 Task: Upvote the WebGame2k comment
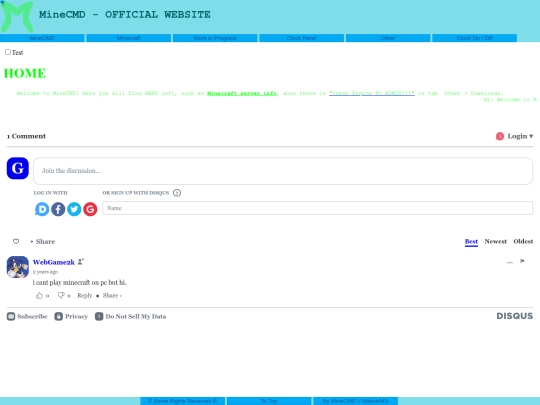pyautogui.click(x=40, y=295)
